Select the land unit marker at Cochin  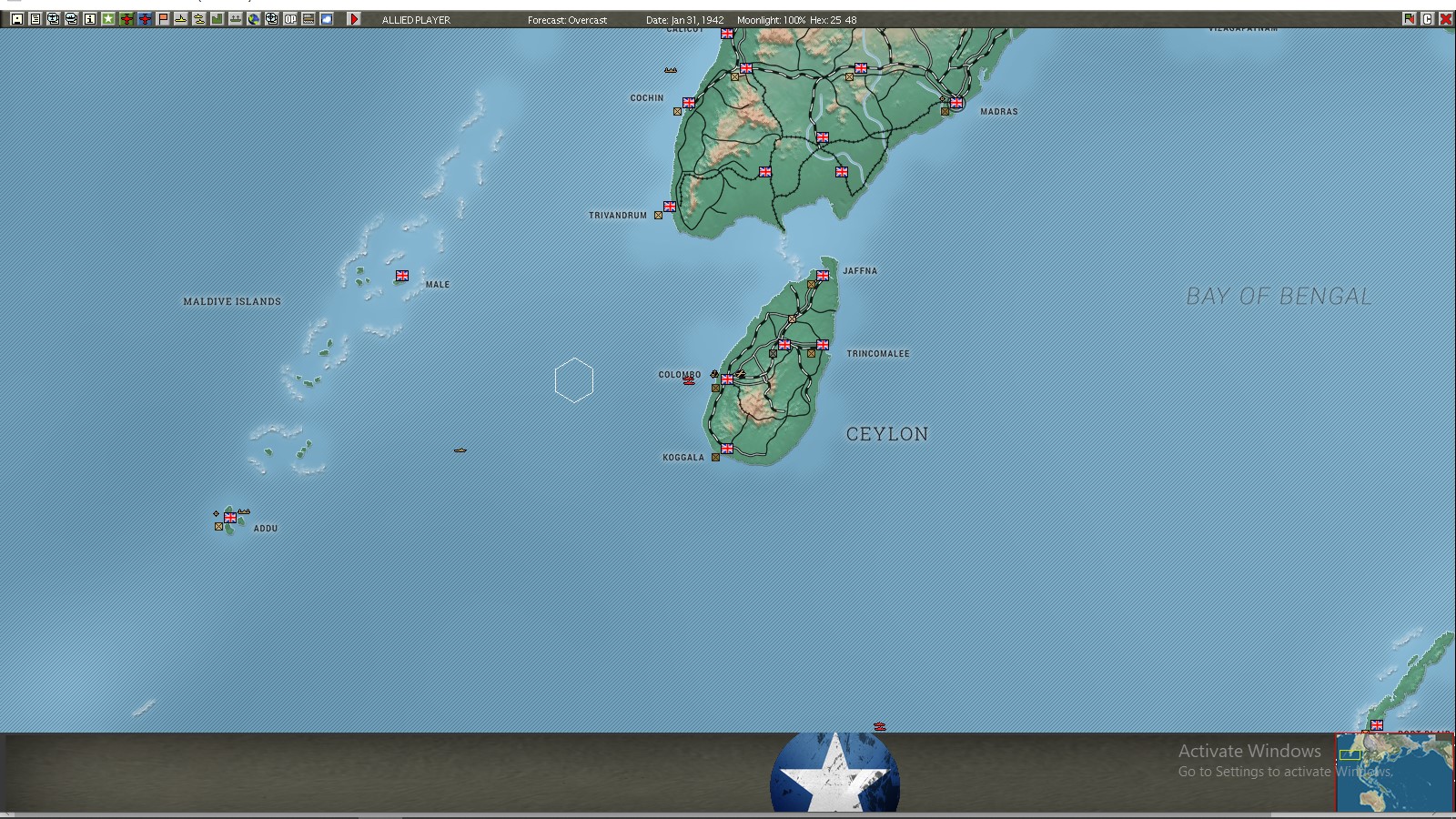tap(677, 112)
